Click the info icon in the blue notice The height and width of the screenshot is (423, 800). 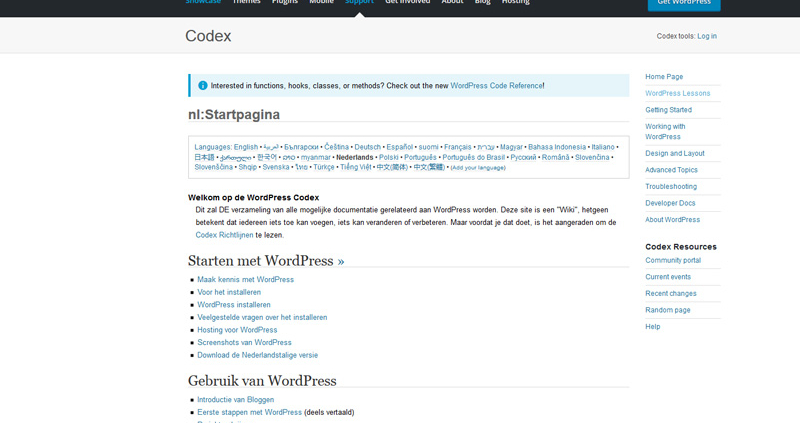click(x=203, y=86)
